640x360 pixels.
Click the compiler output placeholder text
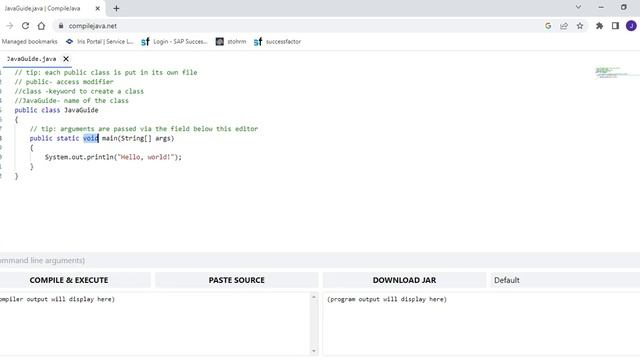pyautogui.click(x=57, y=299)
